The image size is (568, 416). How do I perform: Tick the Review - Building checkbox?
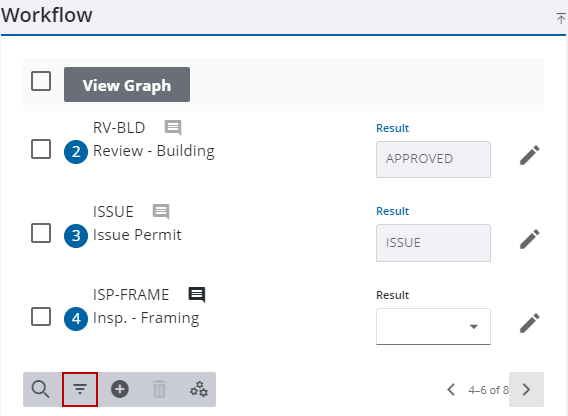pyautogui.click(x=41, y=149)
